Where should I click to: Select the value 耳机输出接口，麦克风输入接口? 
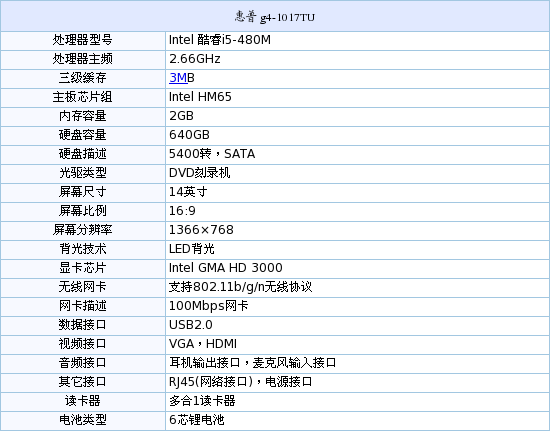tap(253, 363)
